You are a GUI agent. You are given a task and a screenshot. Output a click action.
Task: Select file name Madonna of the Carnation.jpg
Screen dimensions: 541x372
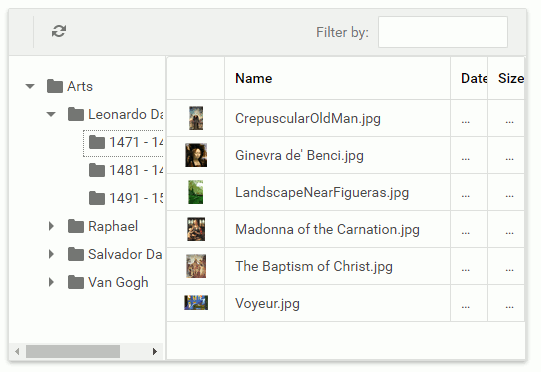pos(327,229)
